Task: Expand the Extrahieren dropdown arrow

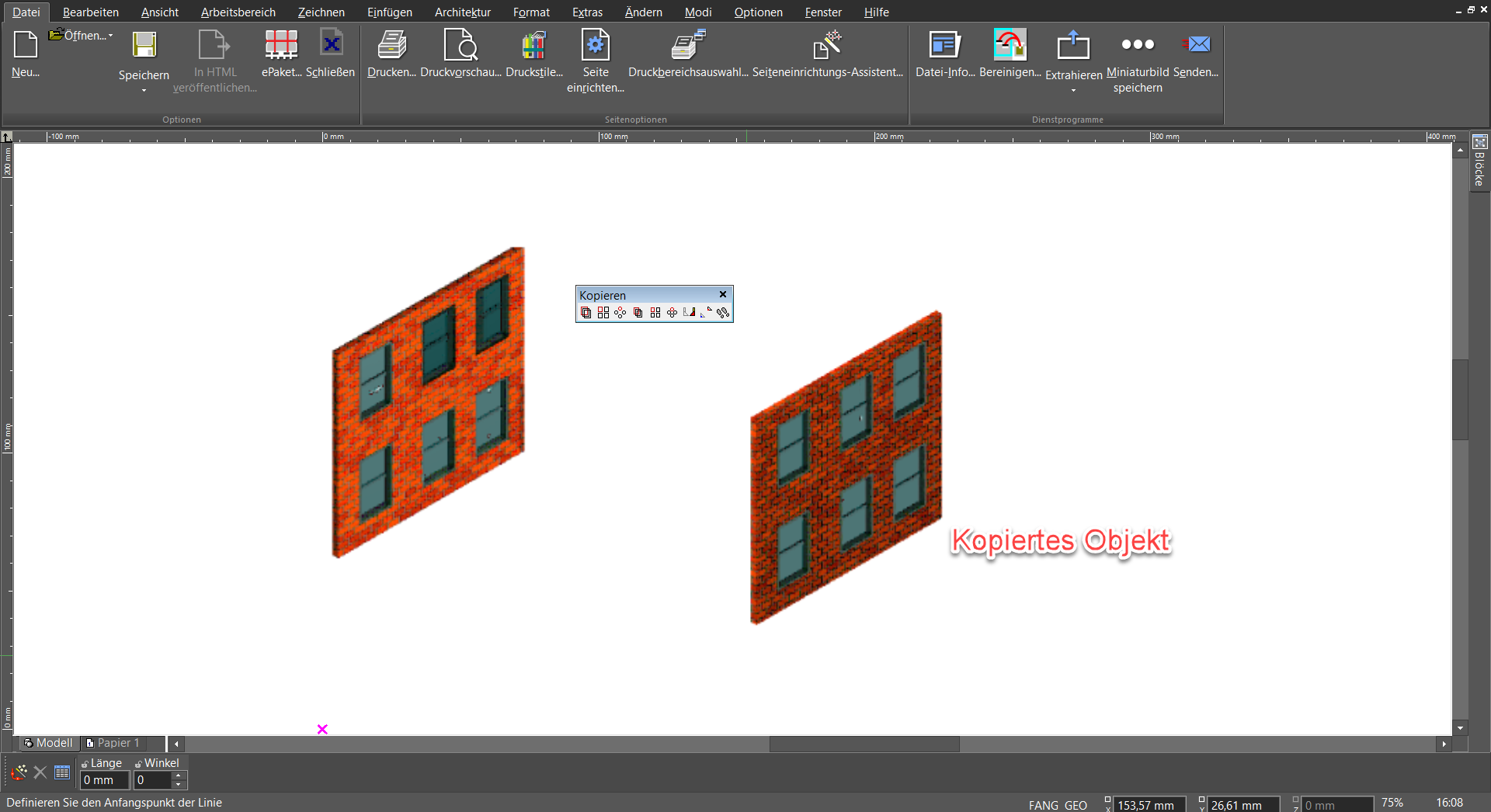Action: click(1074, 91)
